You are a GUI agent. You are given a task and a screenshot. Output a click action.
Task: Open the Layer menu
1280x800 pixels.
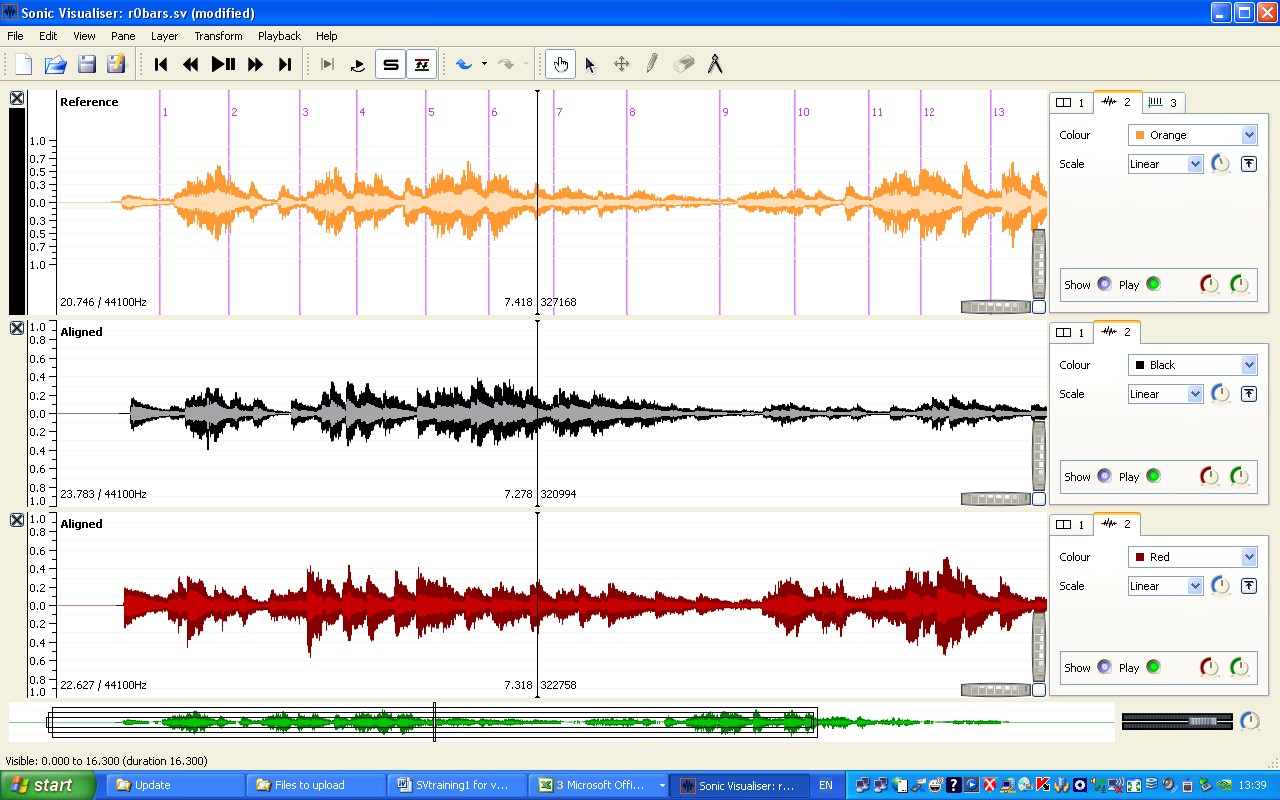[164, 36]
